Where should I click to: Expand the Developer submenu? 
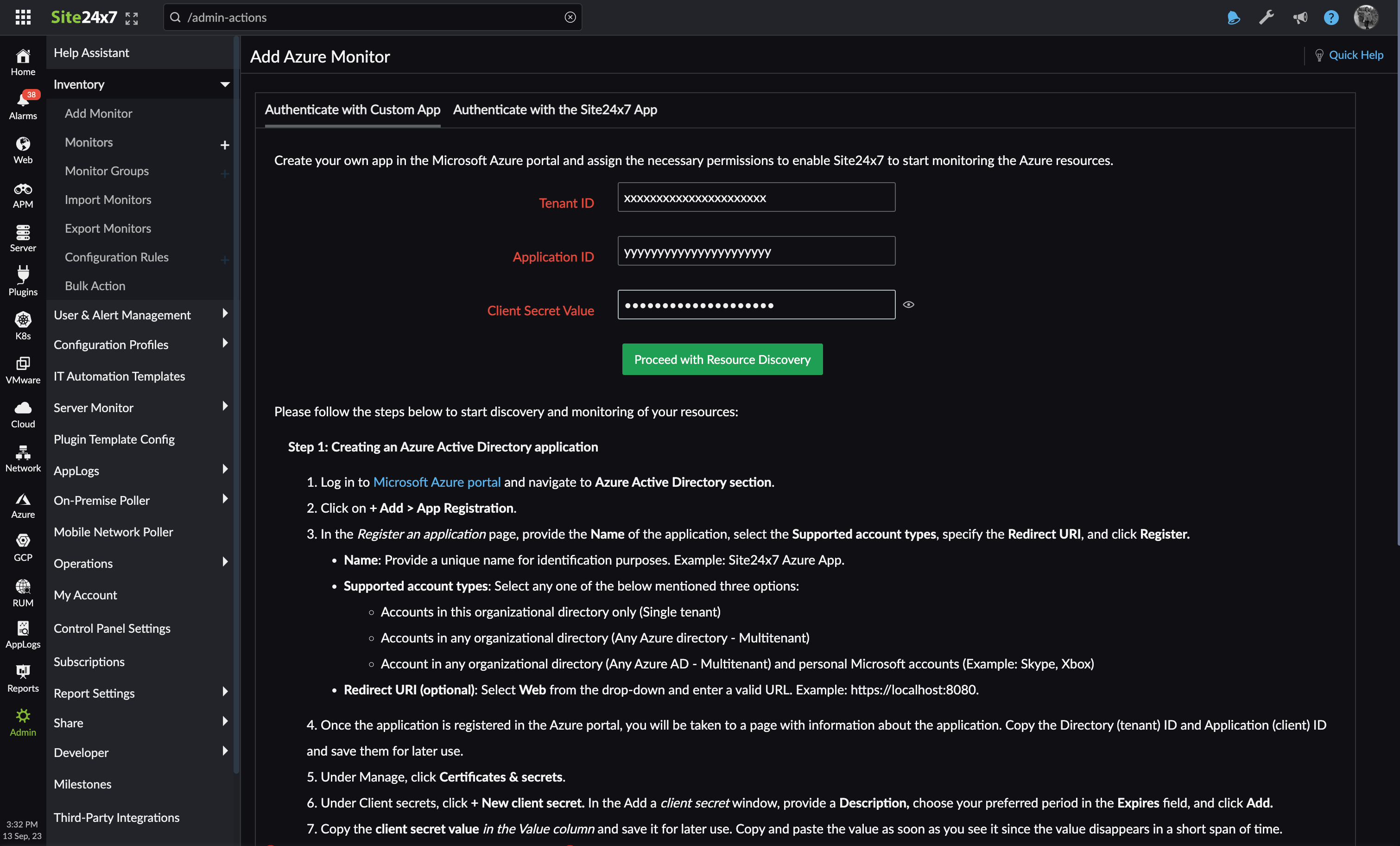pos(225,751)
